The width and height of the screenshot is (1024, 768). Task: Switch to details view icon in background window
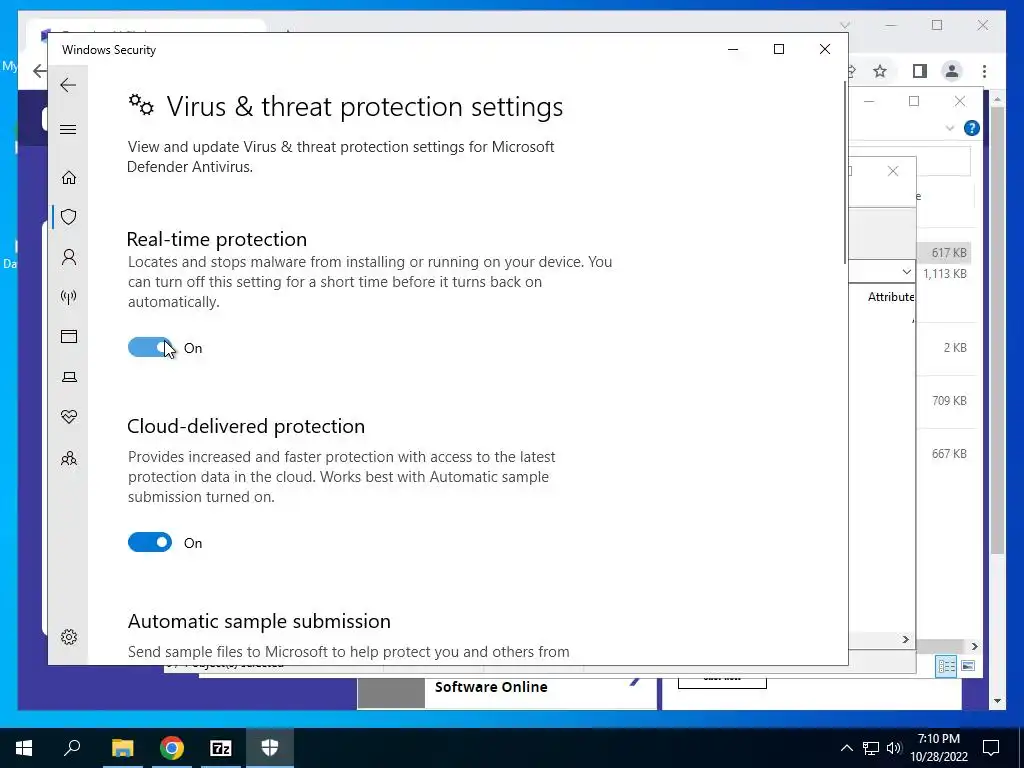pyautogui.click(x=946, y=666)
